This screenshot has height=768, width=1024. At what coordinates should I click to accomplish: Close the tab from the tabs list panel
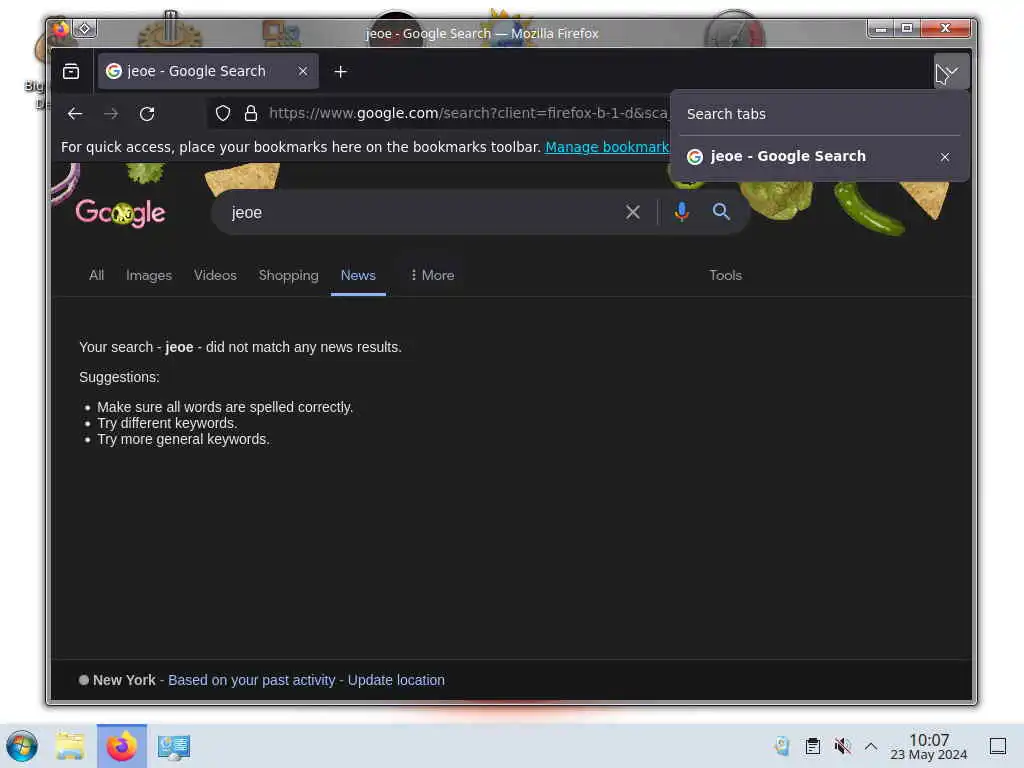(944, 157)
